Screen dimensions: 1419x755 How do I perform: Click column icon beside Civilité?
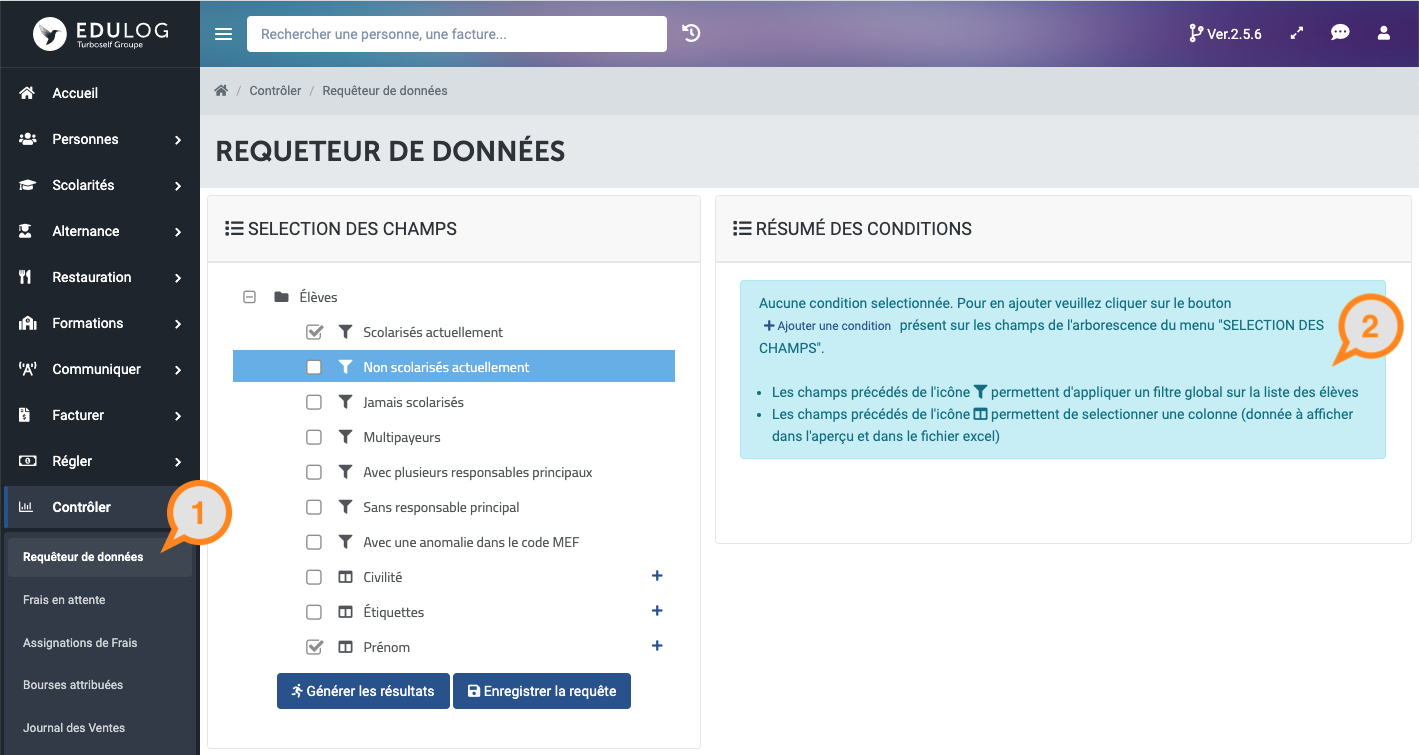tap(345, 577)
